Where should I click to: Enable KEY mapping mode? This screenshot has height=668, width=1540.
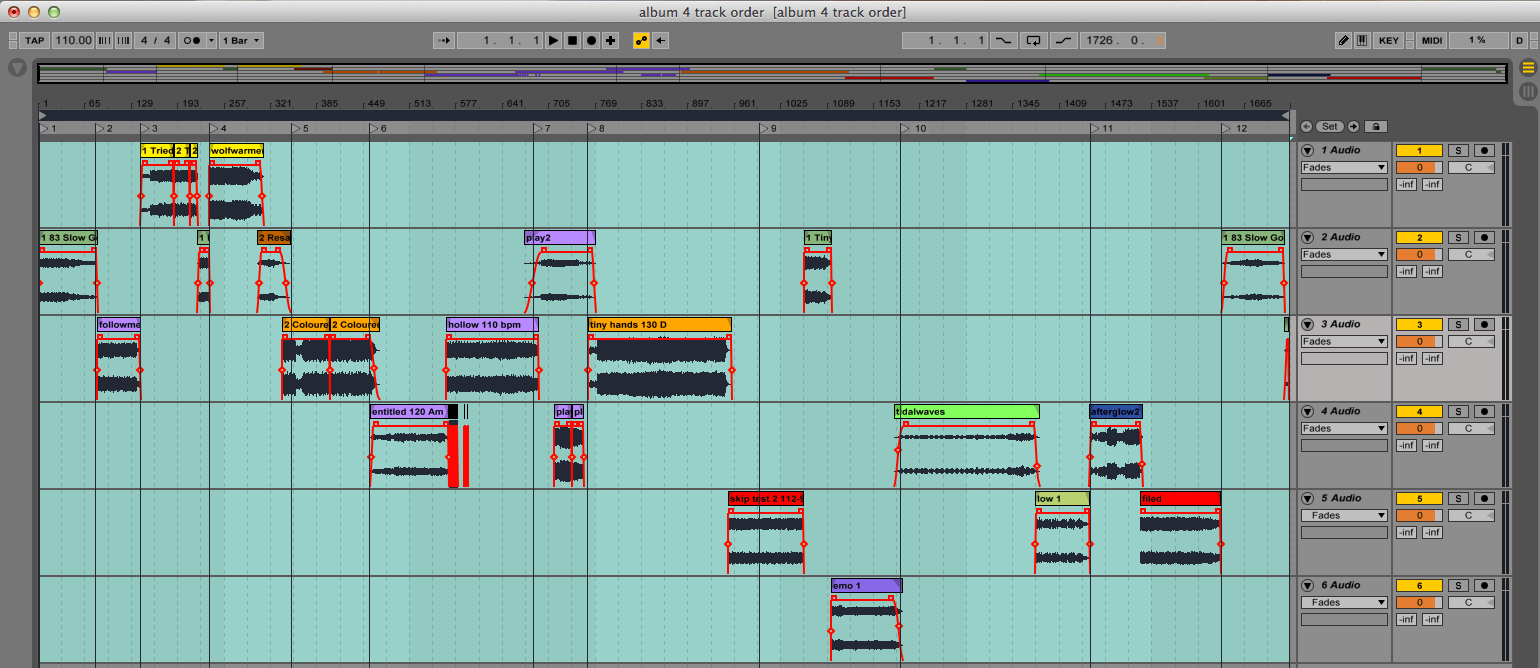1390,40
